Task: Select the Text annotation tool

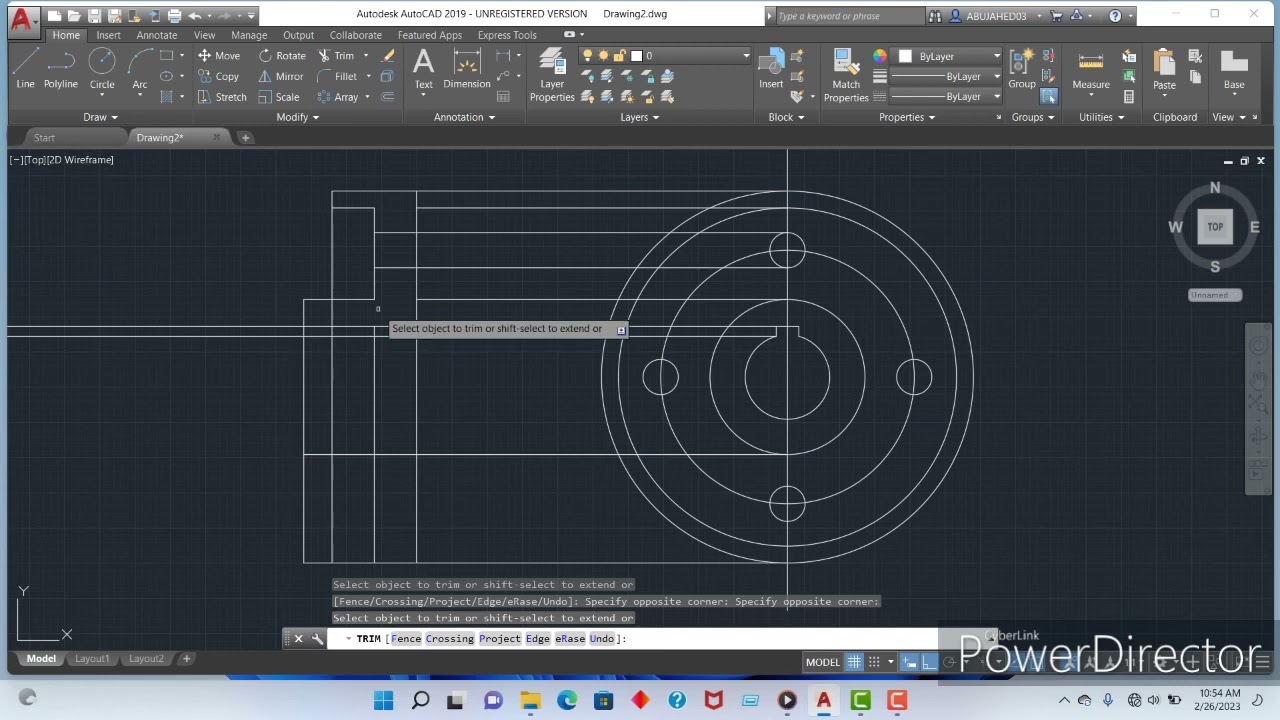Action: pos(424,68)
